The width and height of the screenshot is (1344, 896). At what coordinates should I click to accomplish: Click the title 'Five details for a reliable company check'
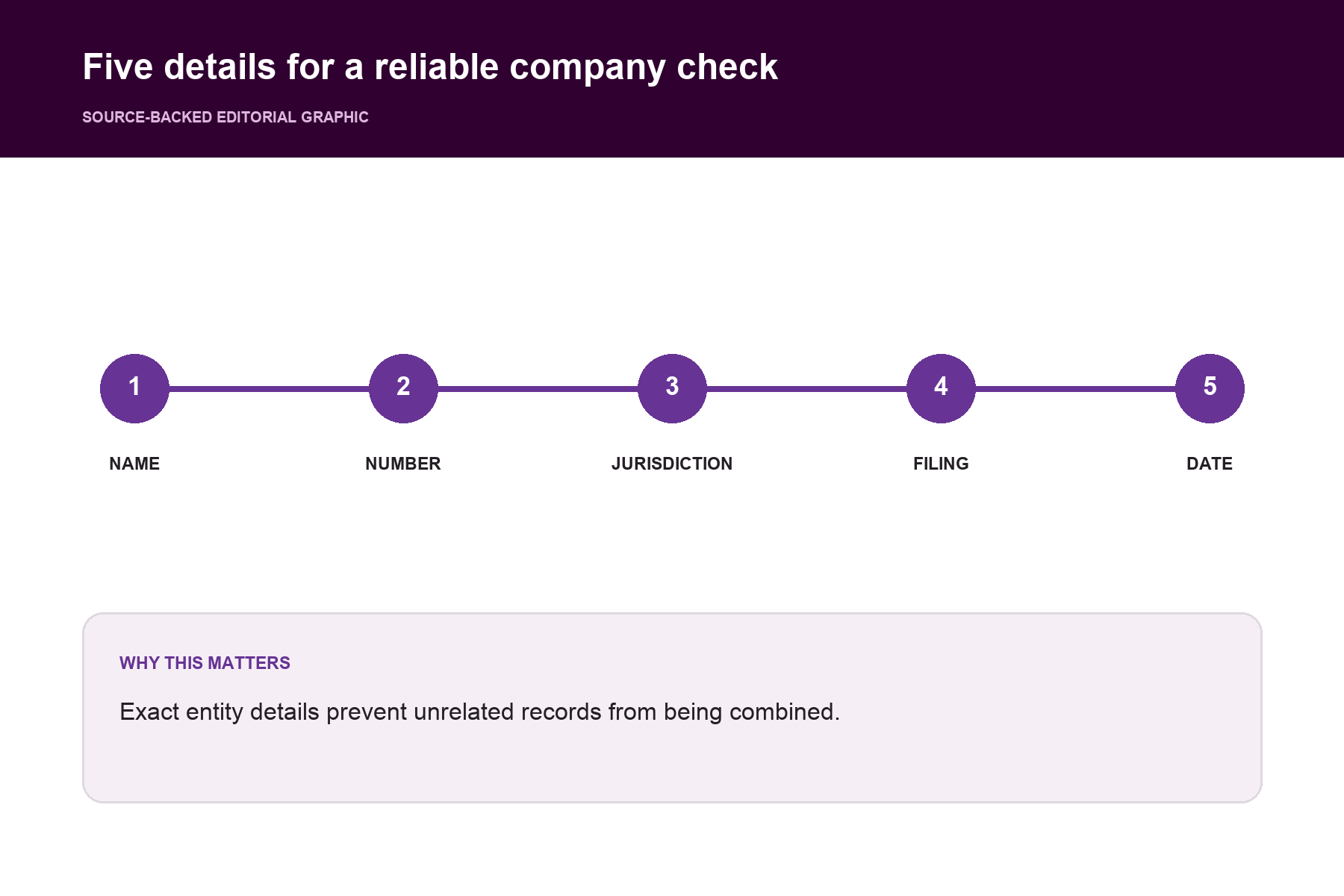[x=430, y=67]
